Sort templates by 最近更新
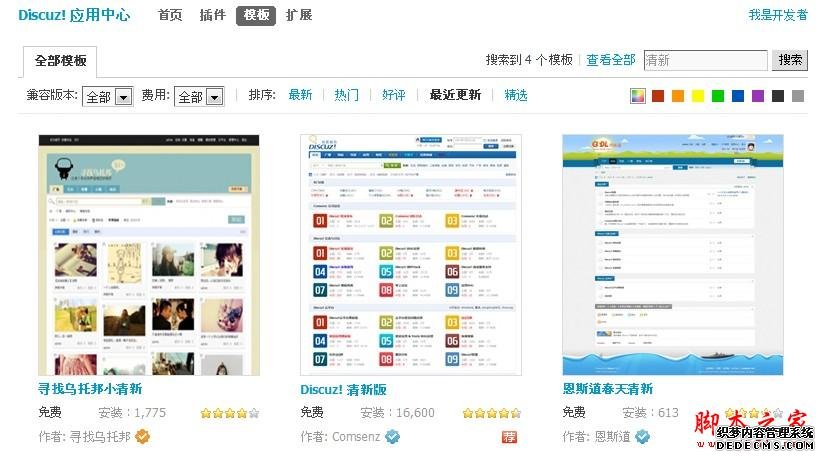The image size is (825, 460). pos(455,95)
